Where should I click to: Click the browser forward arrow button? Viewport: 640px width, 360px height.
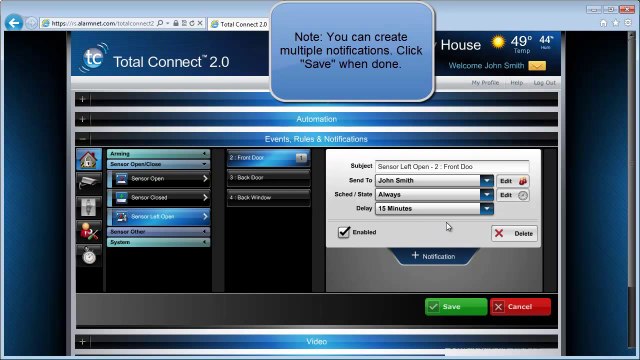pyautogui.click(x=31, y=23)
